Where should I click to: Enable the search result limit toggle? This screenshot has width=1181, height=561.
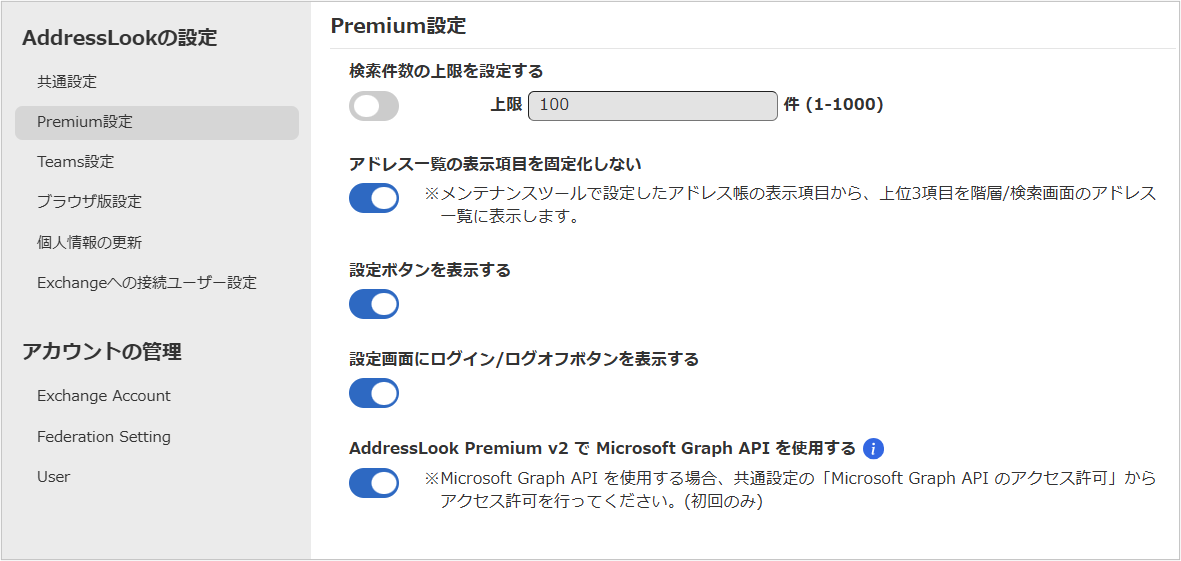[374, 106]
